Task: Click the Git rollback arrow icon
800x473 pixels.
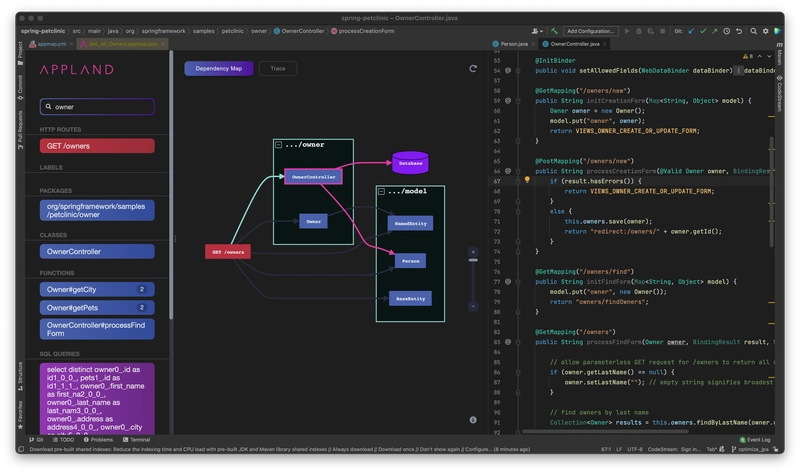Action: tap(740, 31)
